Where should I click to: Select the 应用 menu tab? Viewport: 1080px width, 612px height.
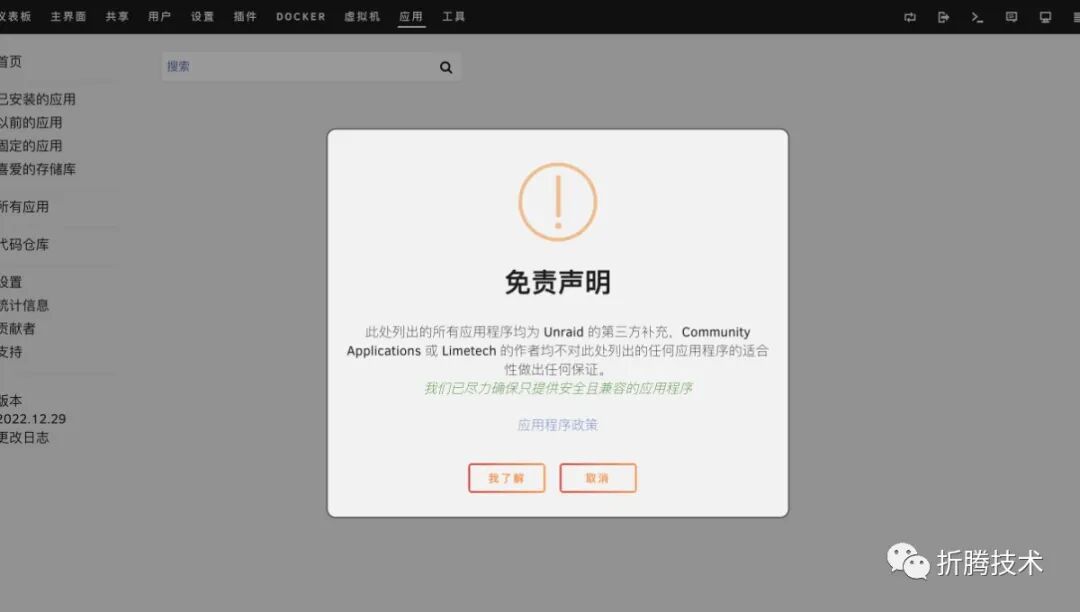[411, 17]
